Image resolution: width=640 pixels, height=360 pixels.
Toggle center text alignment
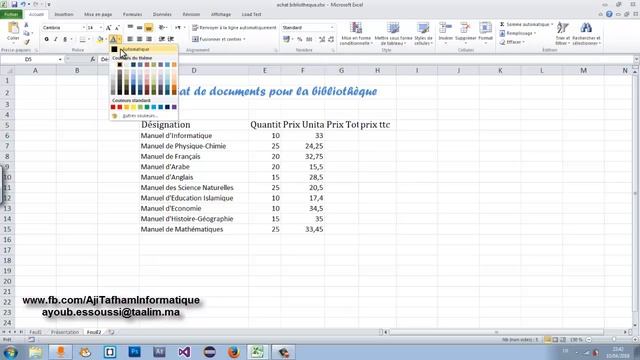coord(139,39)
